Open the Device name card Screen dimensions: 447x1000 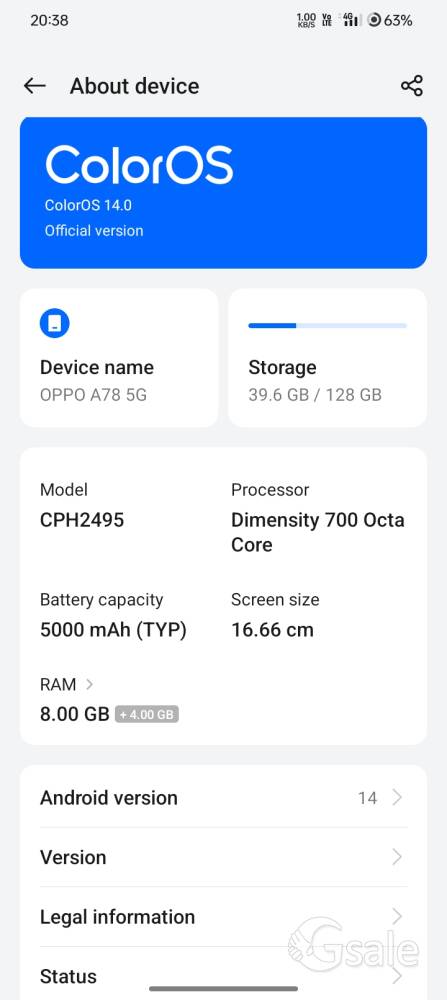click(119, 358)
